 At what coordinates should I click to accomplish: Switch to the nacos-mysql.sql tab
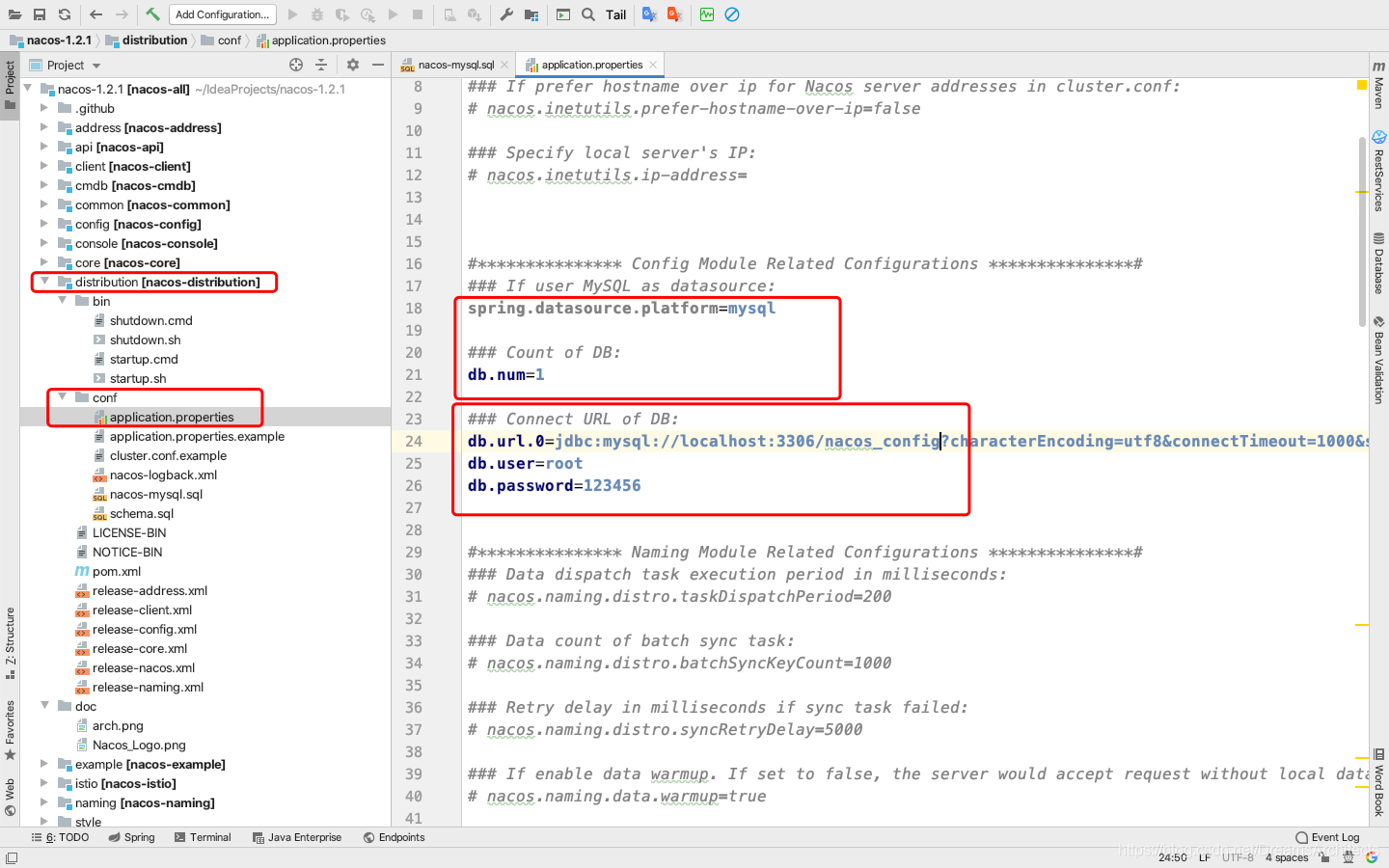[455, 65]
